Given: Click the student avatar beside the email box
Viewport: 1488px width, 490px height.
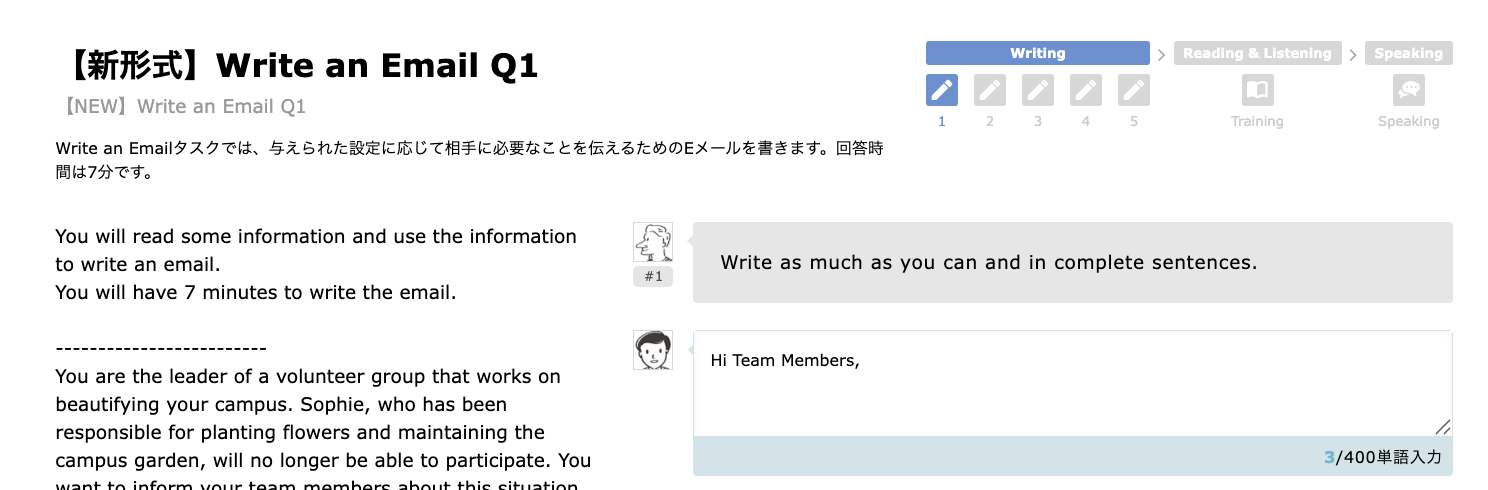Looking at the screenshot, I should (653, 350).
